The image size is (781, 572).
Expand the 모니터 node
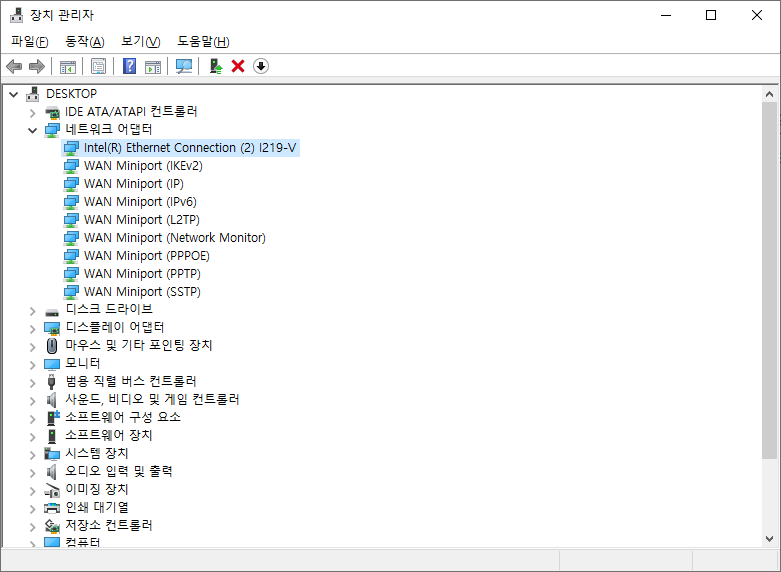pos(32,365)
